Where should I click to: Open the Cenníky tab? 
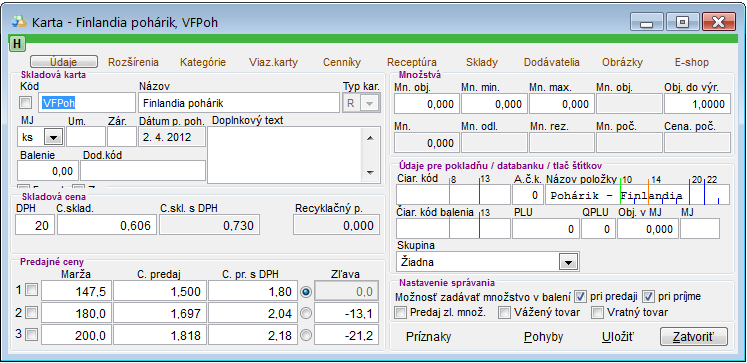342,62
